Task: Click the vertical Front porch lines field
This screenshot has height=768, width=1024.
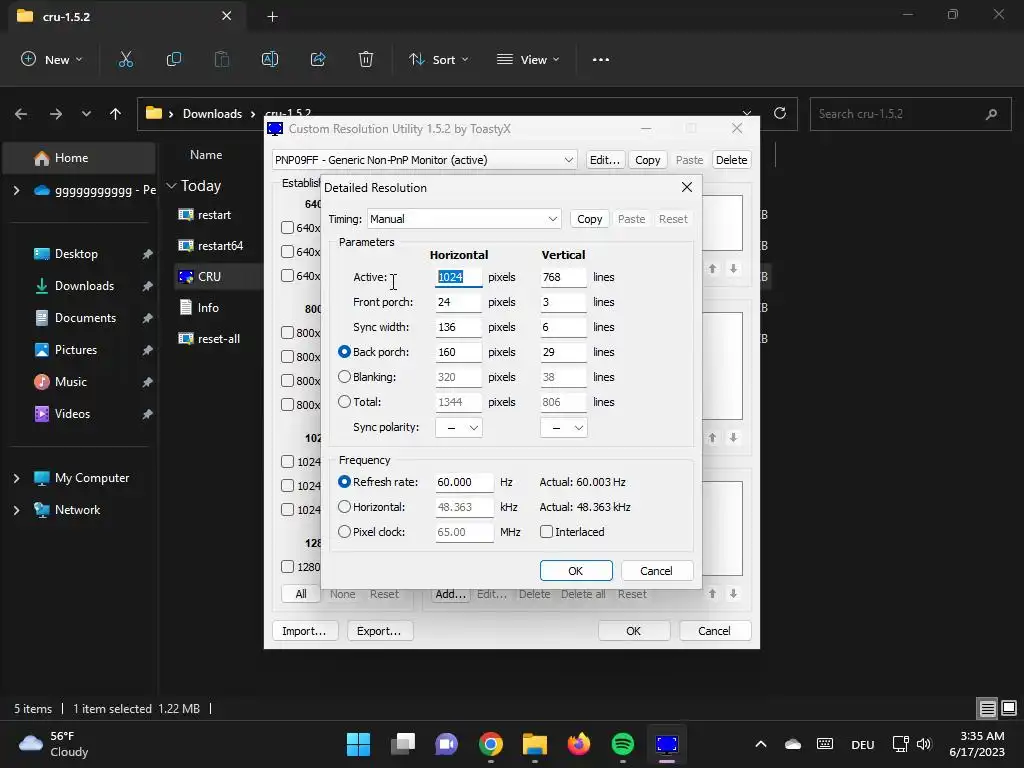Action: [563, 302]
